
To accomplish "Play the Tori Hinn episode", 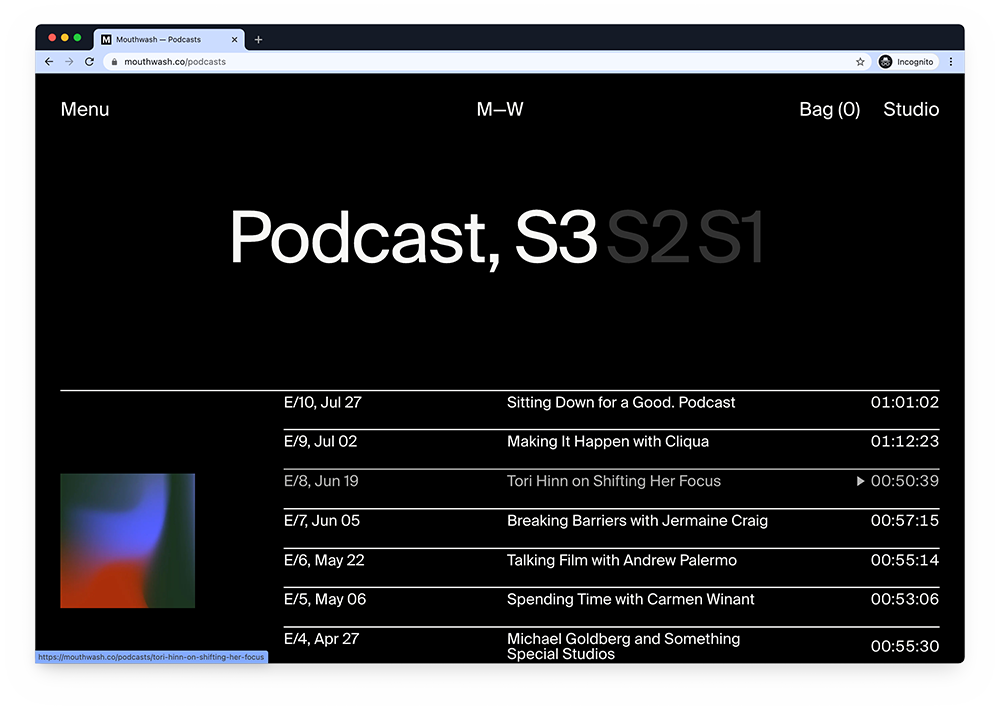I will [x=860, y=481].
